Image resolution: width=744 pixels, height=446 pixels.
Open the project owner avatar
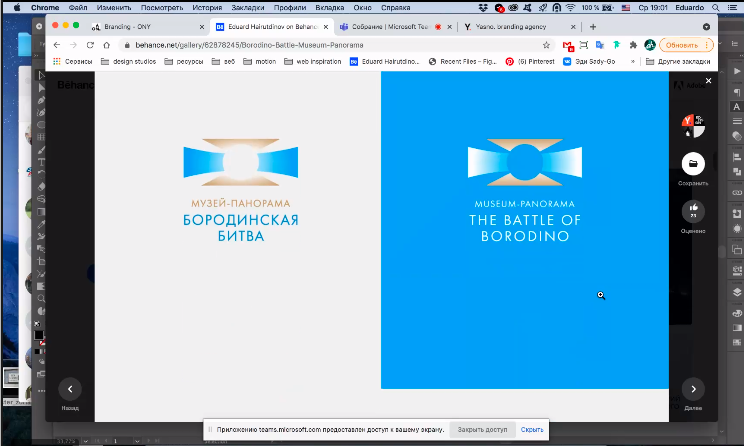tap(693, 126)
